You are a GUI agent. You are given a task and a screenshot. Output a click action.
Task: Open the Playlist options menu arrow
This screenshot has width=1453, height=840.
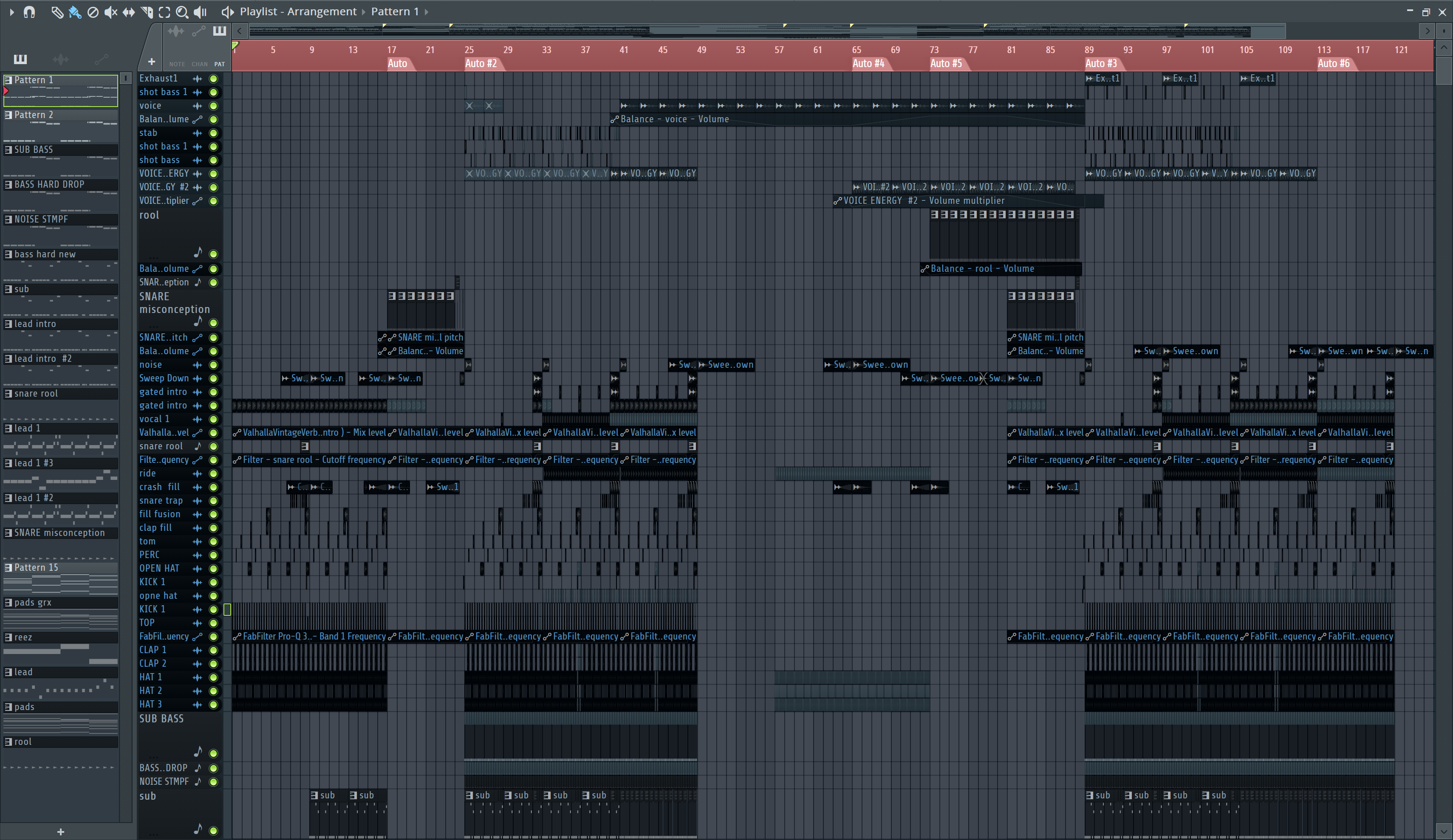coord(11,11)
